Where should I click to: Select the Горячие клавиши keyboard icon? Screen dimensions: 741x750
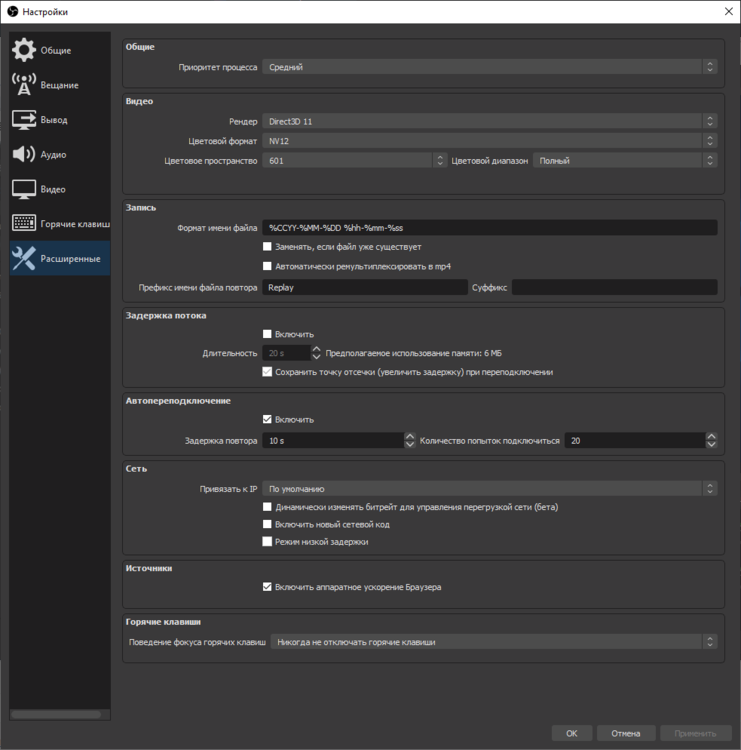[24, 224]
